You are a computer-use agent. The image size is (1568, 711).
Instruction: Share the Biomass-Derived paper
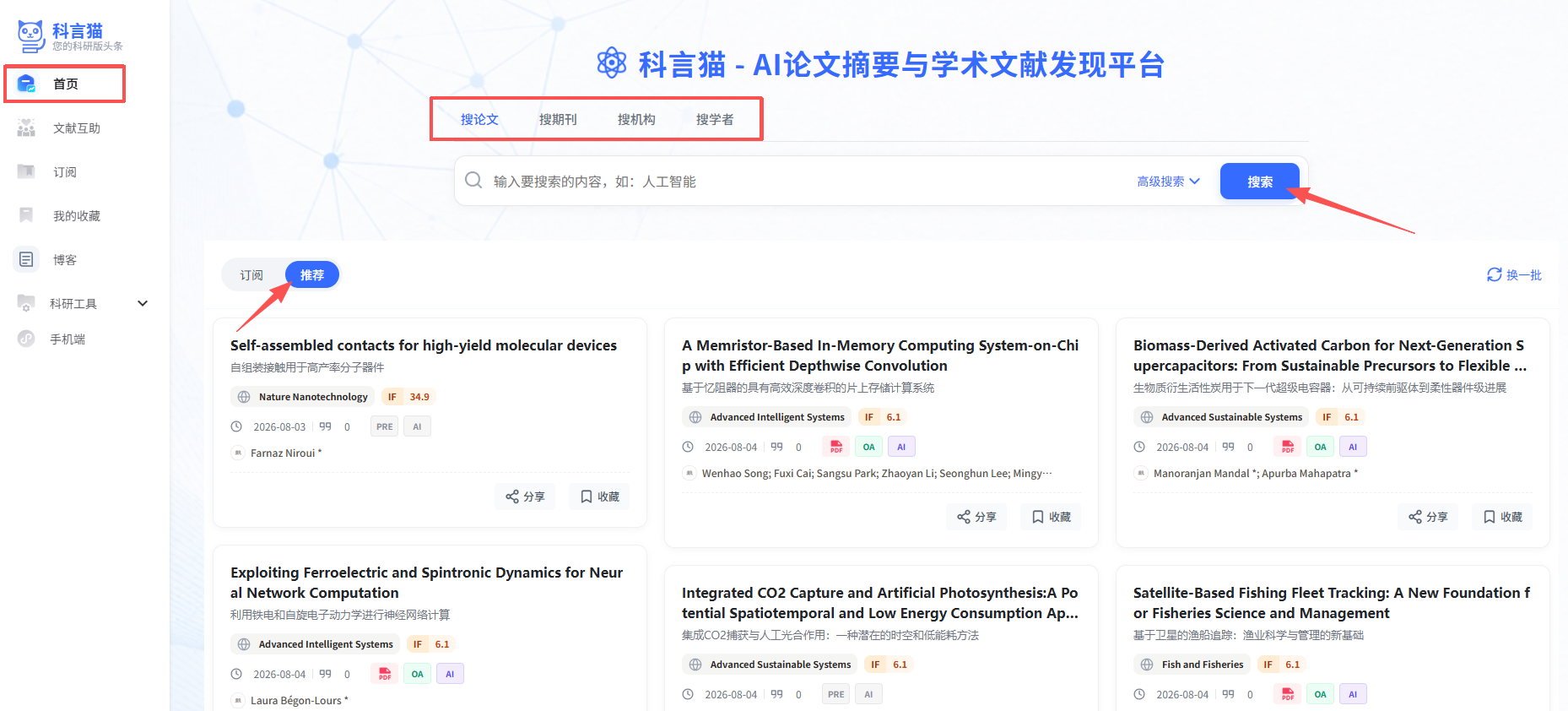(x=1428, y=517)
